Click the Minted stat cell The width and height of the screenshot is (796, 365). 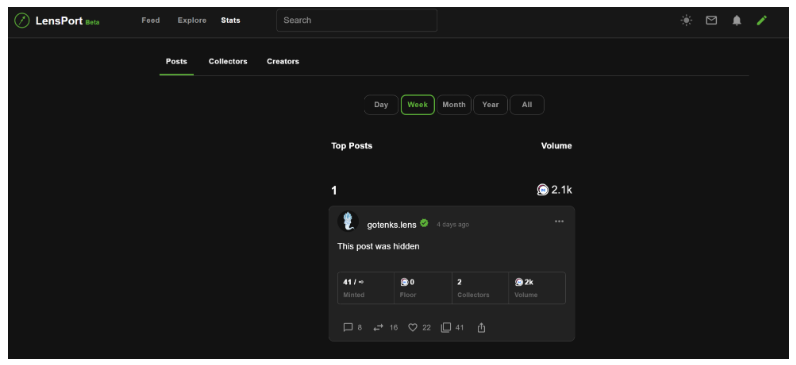click(x=366, y=288)
